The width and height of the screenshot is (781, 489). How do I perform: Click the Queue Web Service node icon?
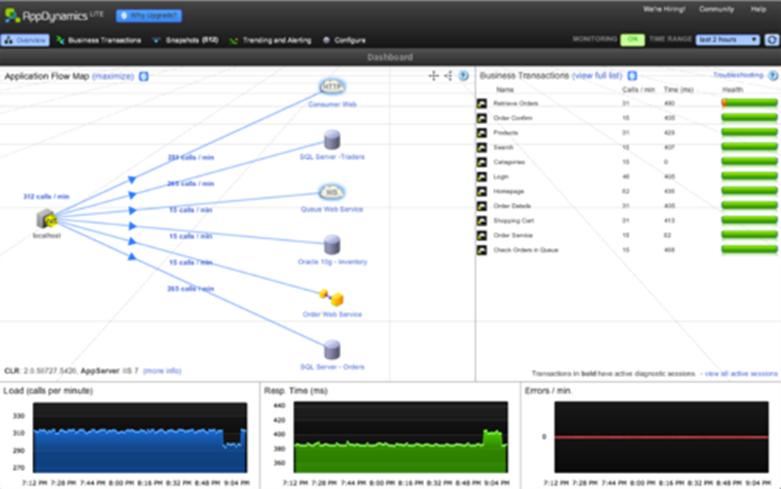click(x=332, y=192)
